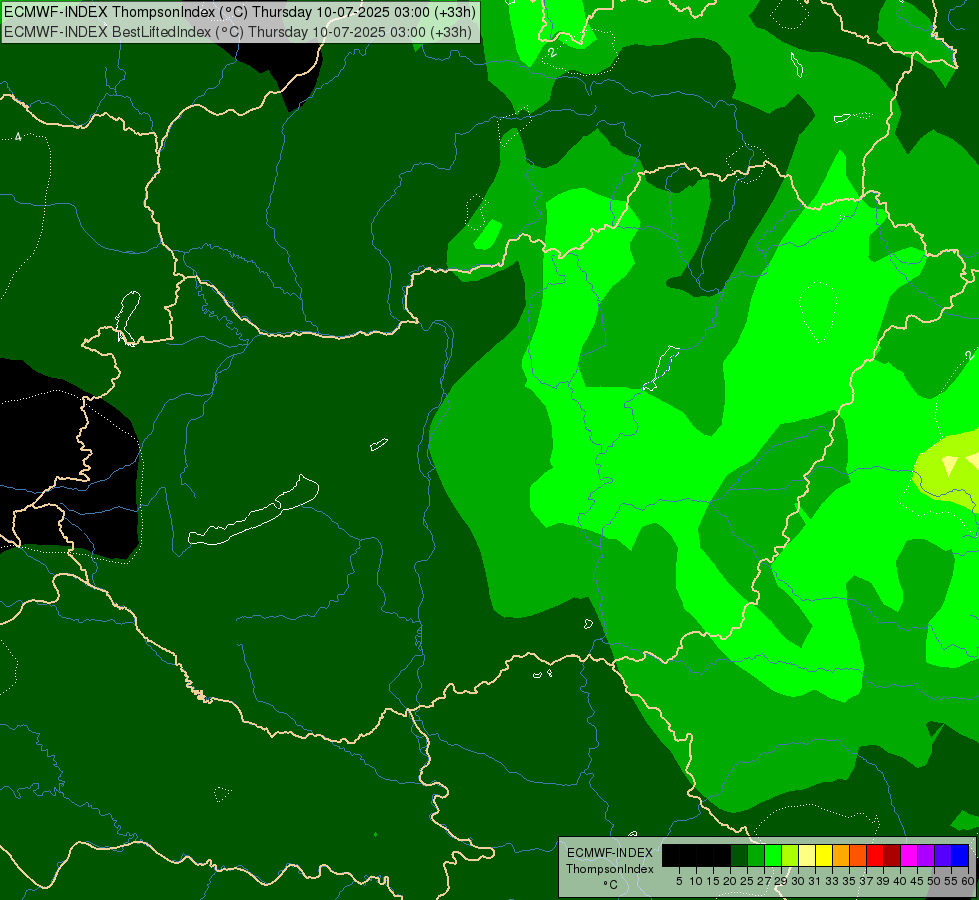Click the legend tick value 45

pos(917,881)
